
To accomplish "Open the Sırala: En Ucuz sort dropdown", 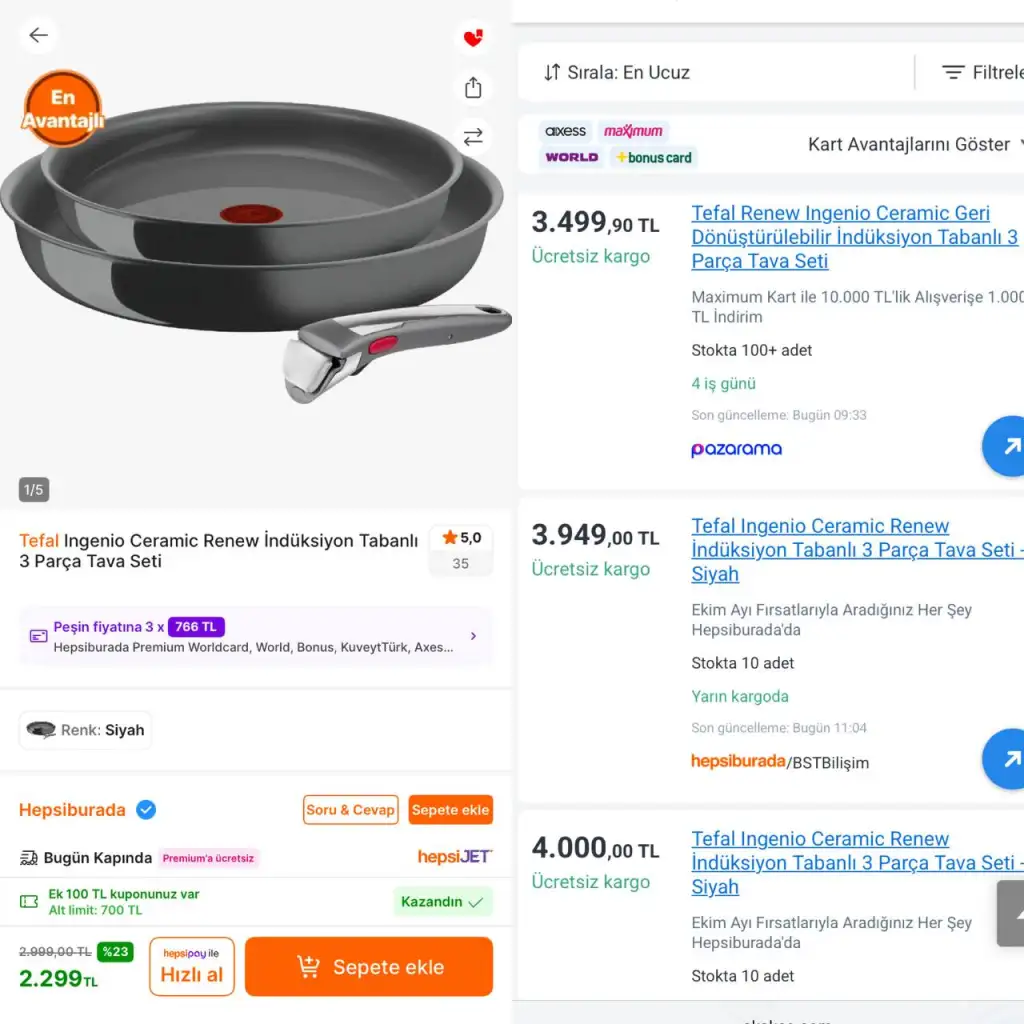I will point(617,72).
